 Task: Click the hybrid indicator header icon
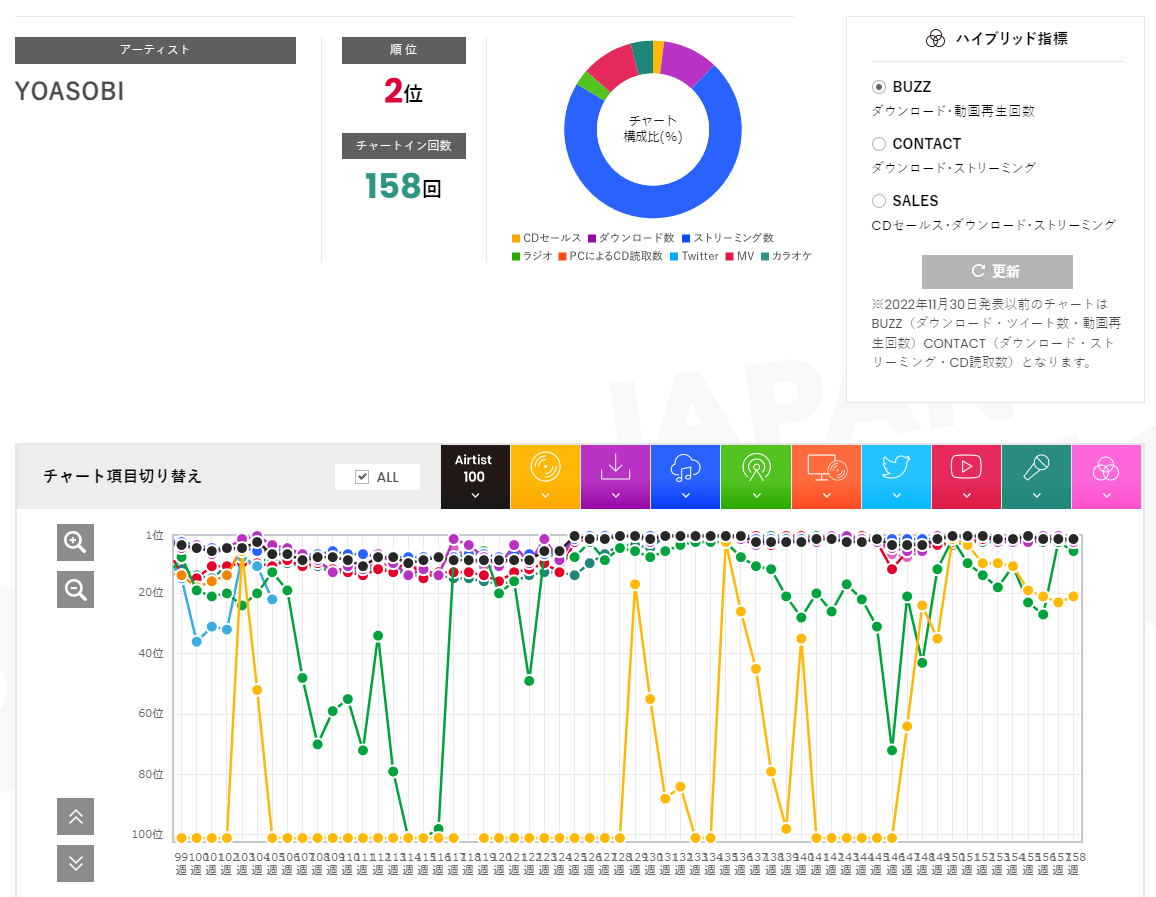[x=935, y=38]
